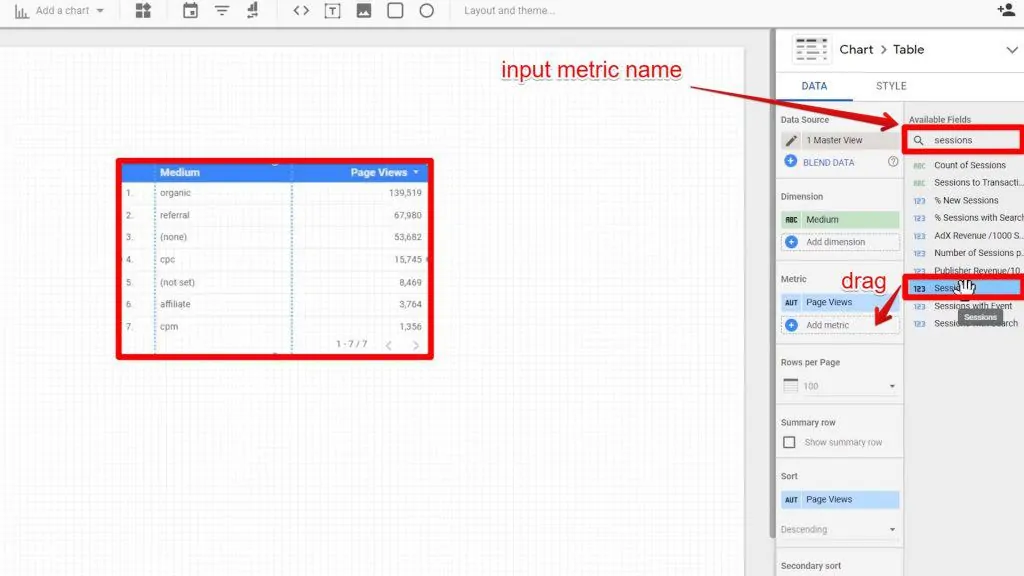Click the sessions search field
The width and height of the screenshot is (1024, 576).
click(962, 140)
